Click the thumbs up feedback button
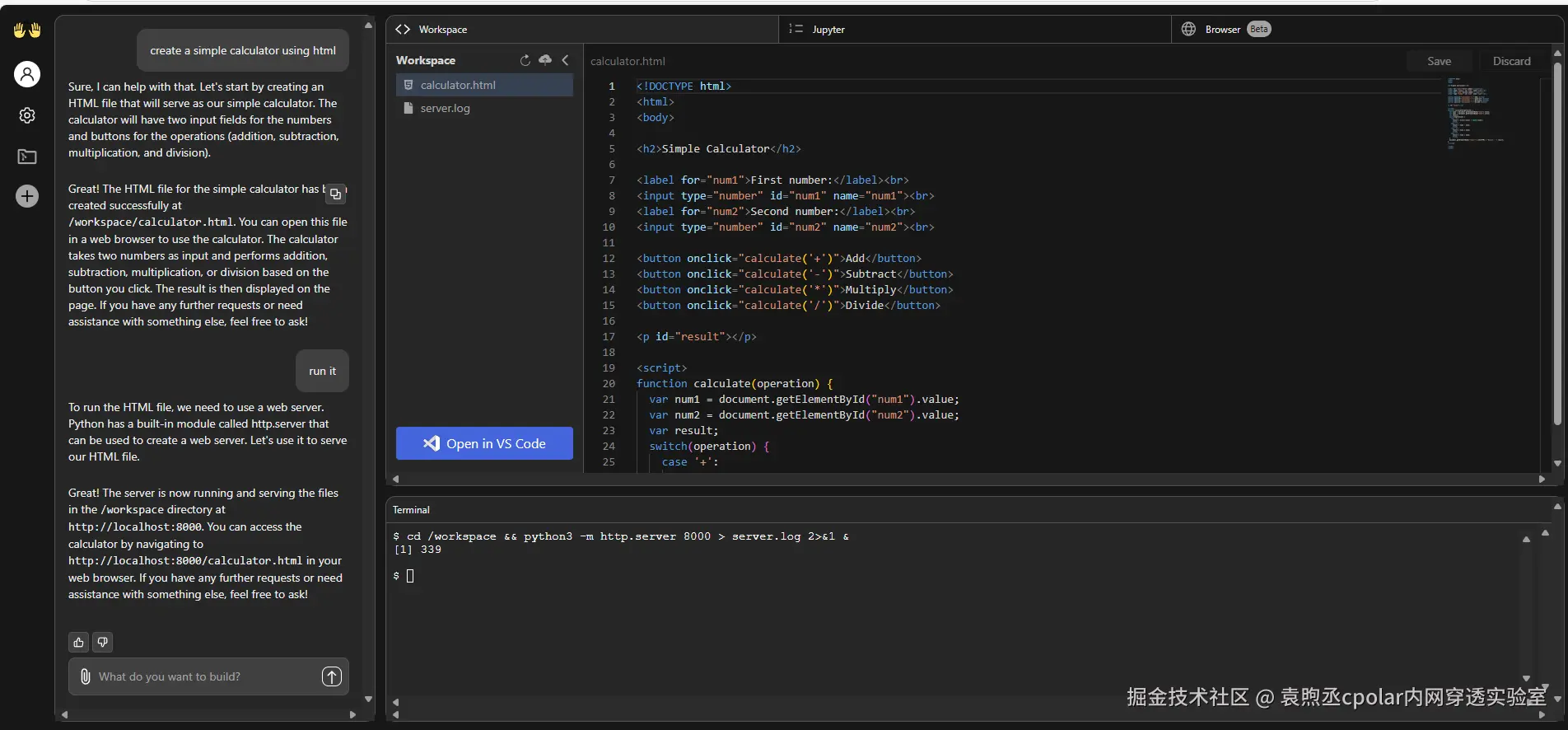 pyautogui.click(x=79, y=642)
